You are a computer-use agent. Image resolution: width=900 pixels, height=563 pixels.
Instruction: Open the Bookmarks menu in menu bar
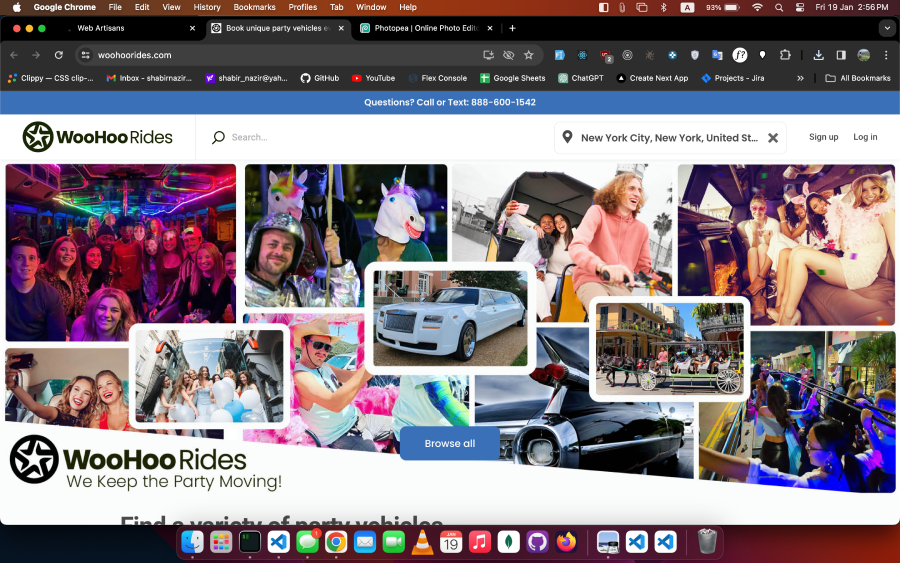[254, 7]
